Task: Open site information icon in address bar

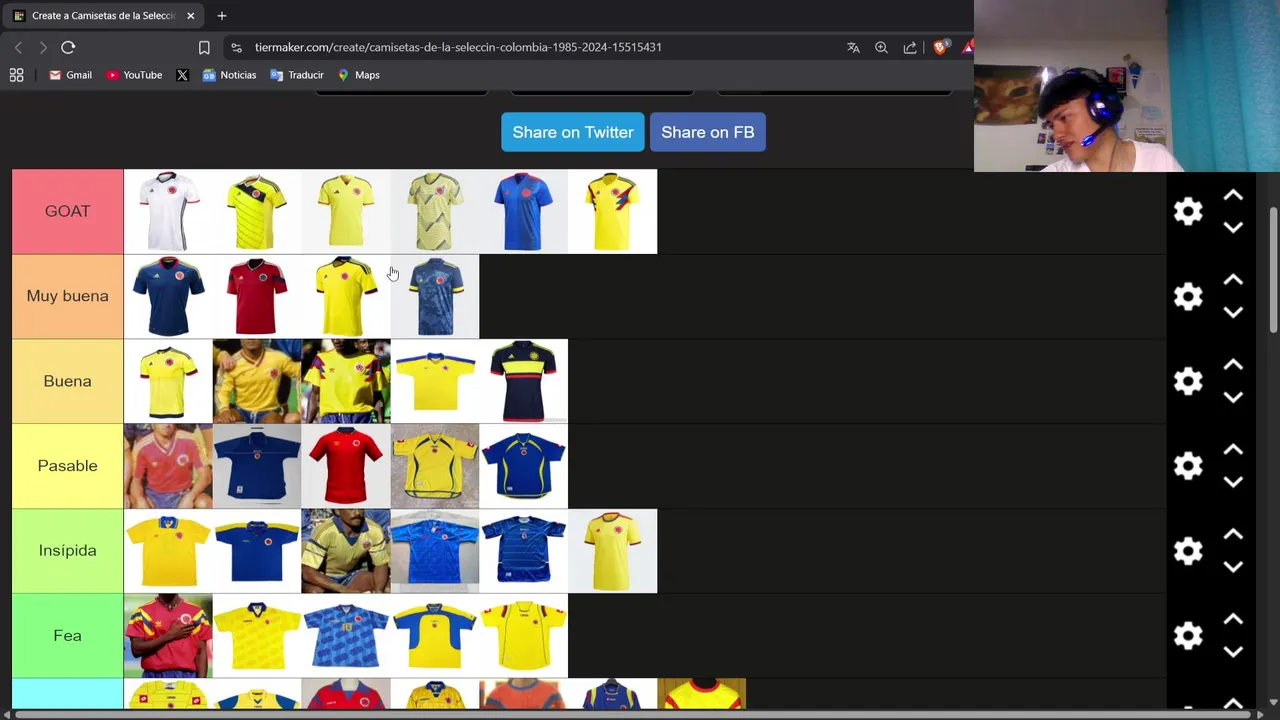Action: 236,47
